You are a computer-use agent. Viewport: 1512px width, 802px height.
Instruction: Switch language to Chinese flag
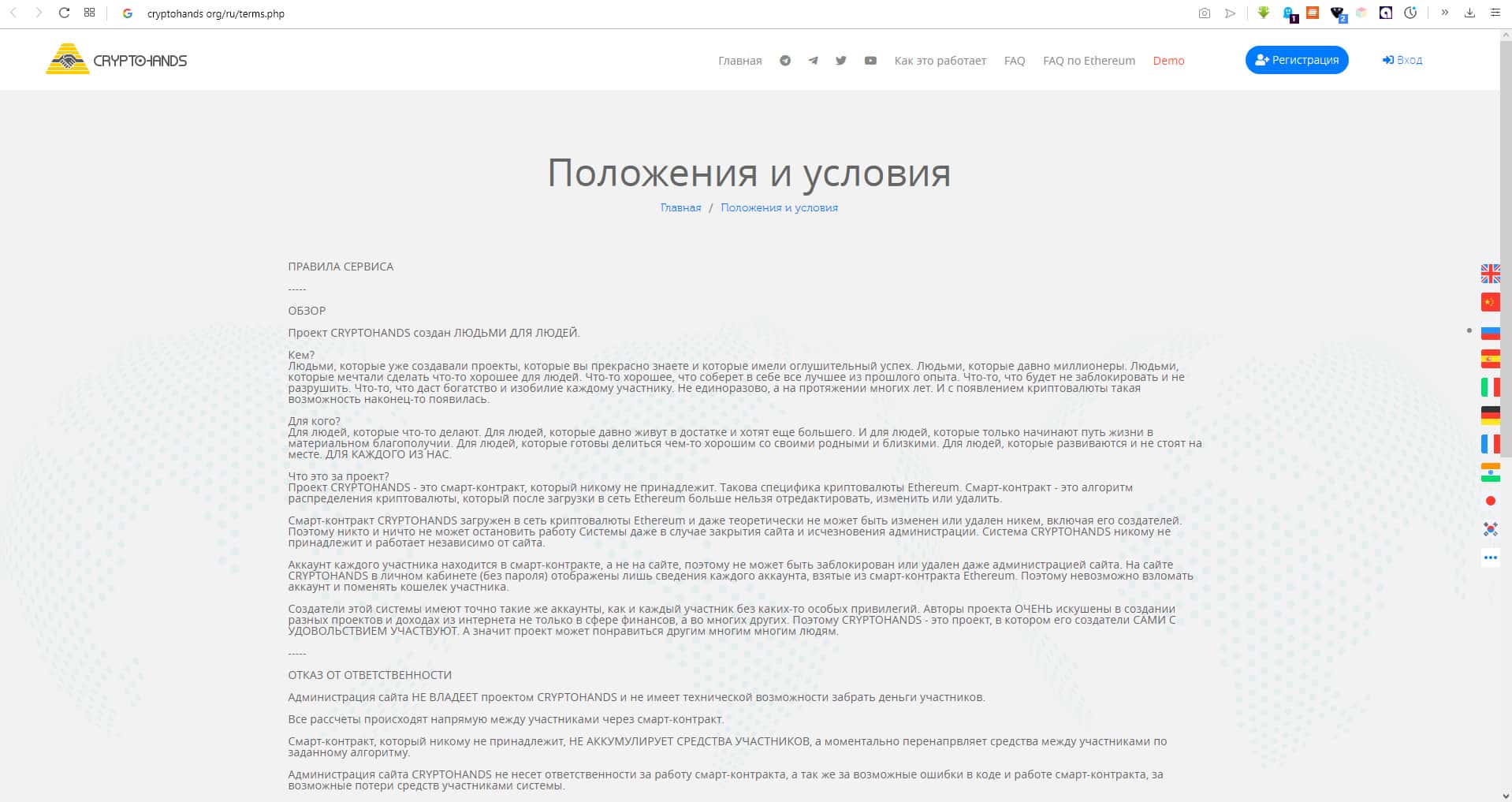coord(1490,302)
